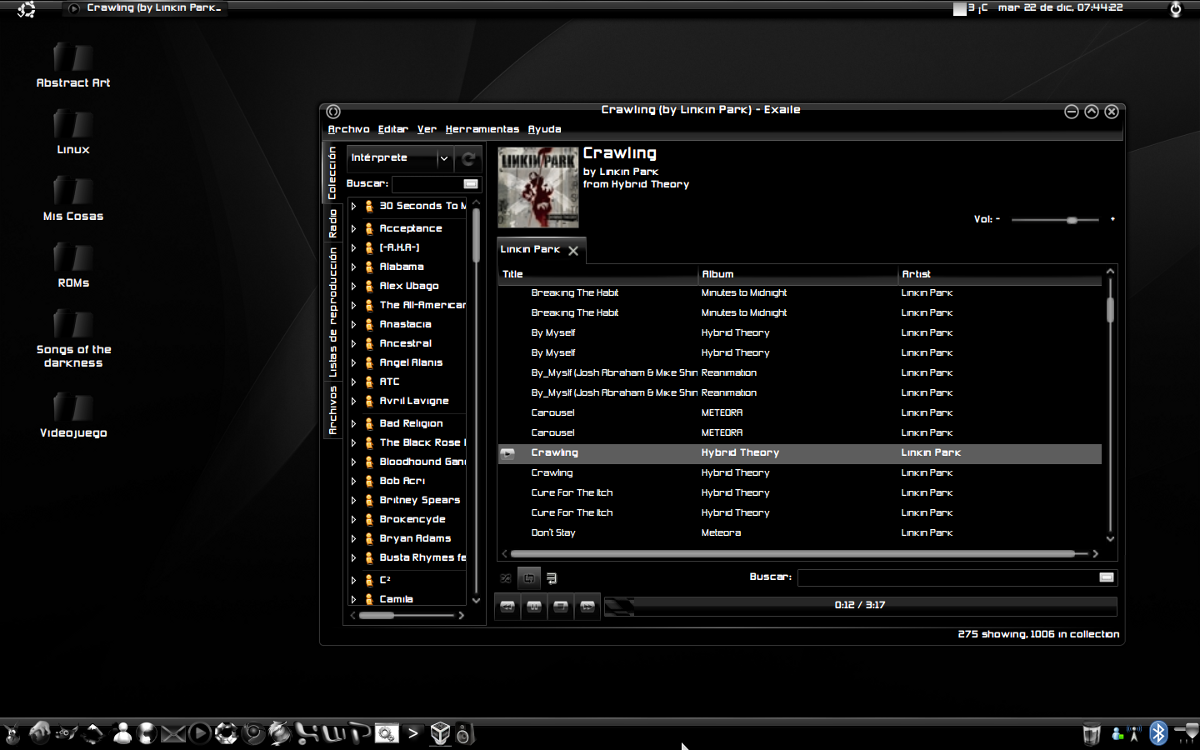Skip to previous track in Exaile
1200x750 pixels.
[x=508, y=606]
